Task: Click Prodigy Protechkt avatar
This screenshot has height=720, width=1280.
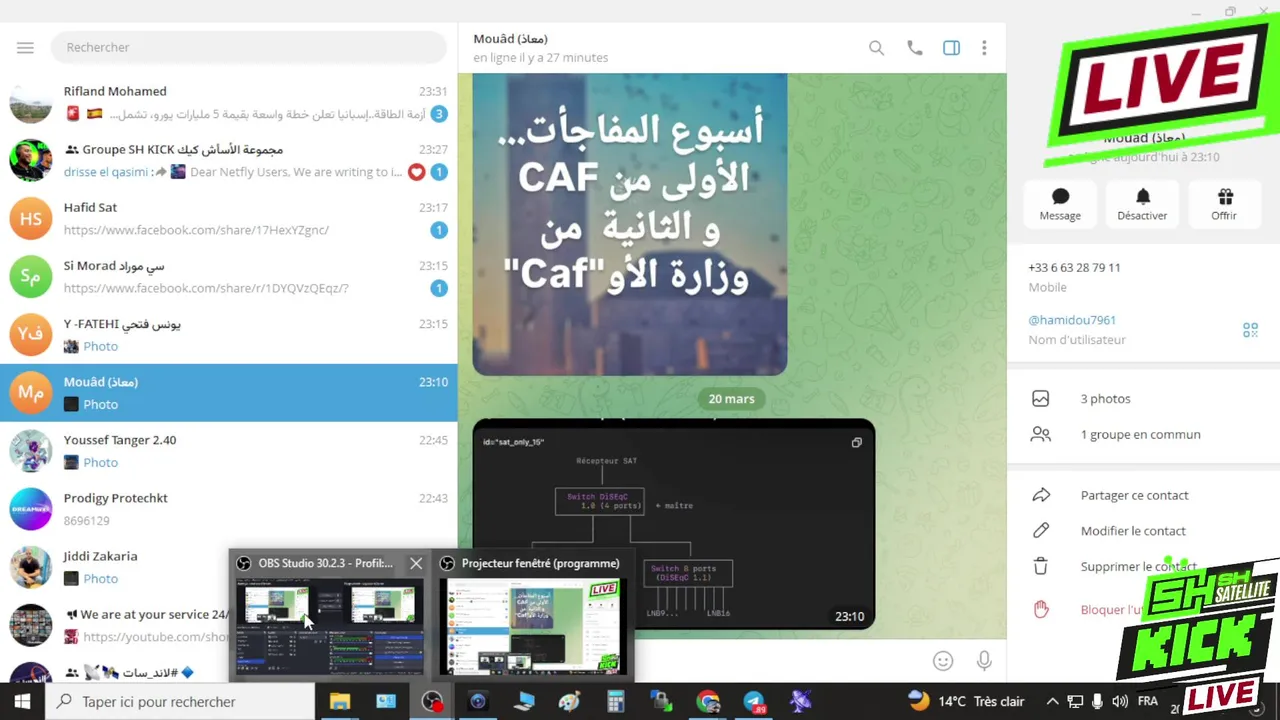Action: pos(31,508)
